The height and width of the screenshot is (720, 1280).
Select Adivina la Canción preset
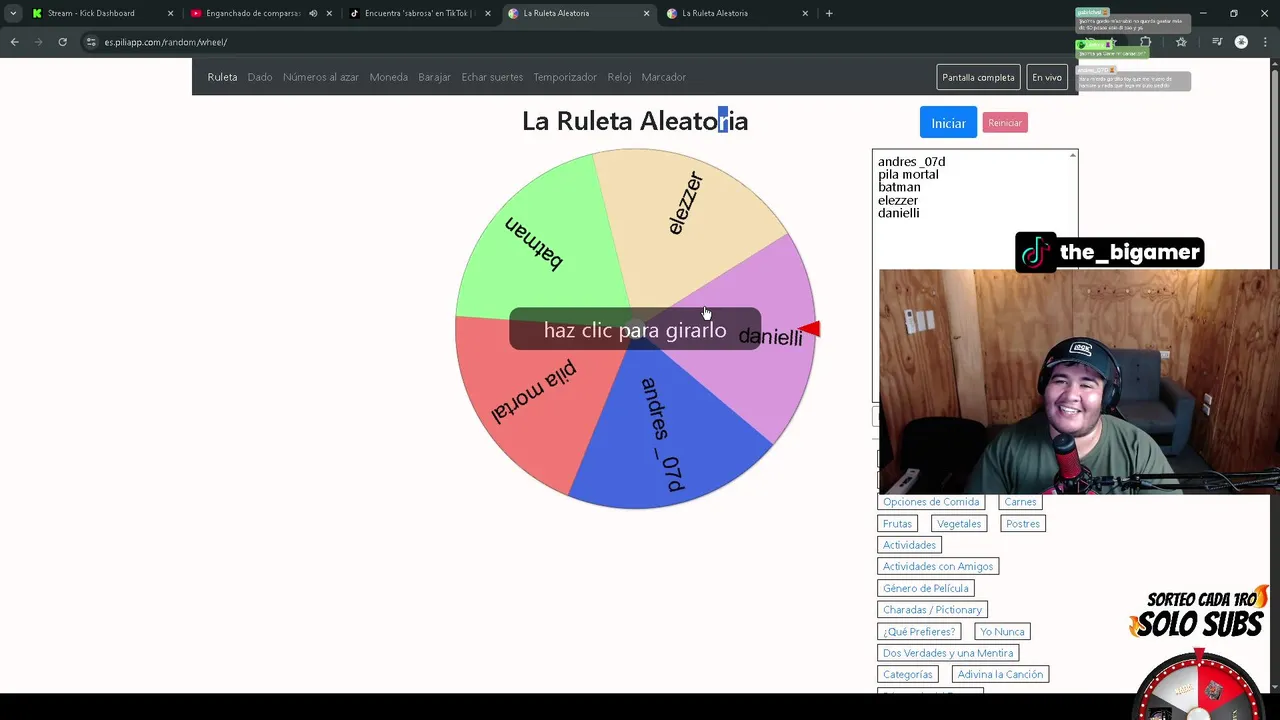point(1000,675)
